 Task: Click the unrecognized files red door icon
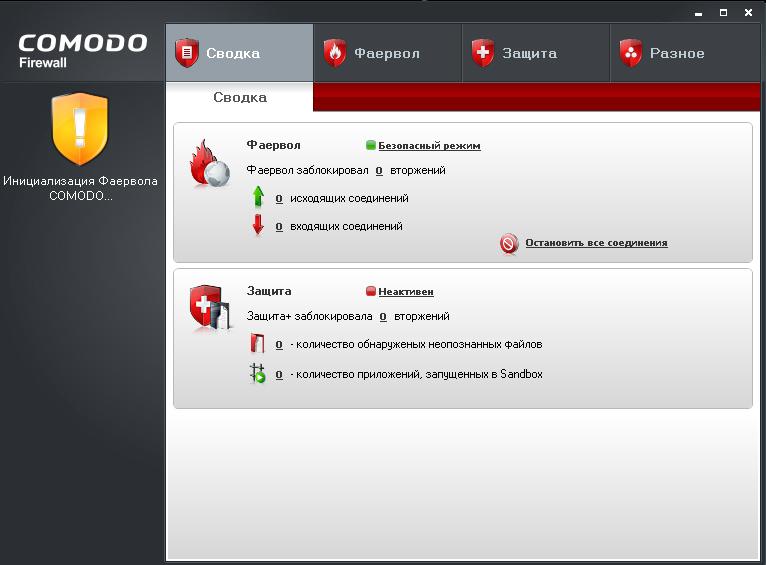click(257, 343)
